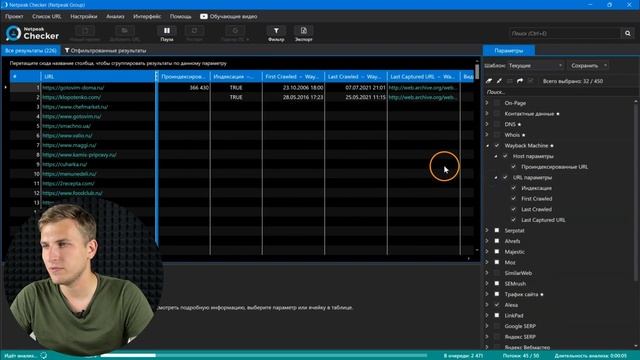The image size is (640, 360).
Task: Open the Анализ menu
Action: [x=115, y=16]
